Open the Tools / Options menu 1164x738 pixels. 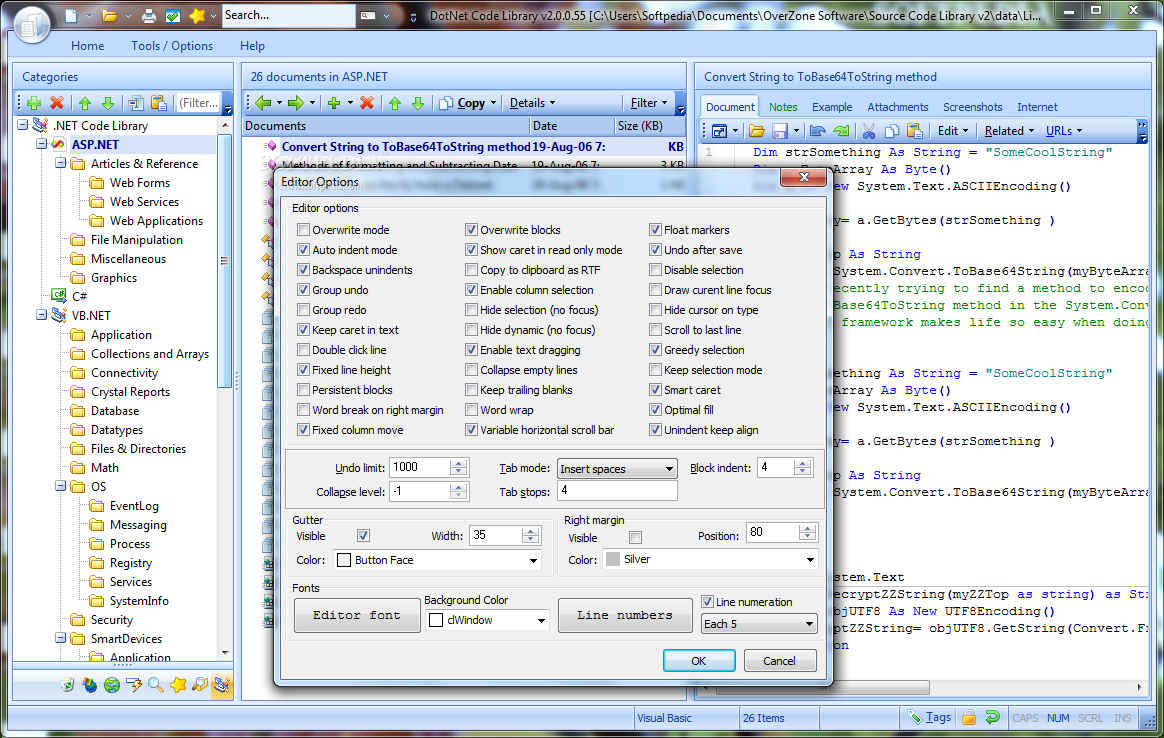(x=172, y=46)
